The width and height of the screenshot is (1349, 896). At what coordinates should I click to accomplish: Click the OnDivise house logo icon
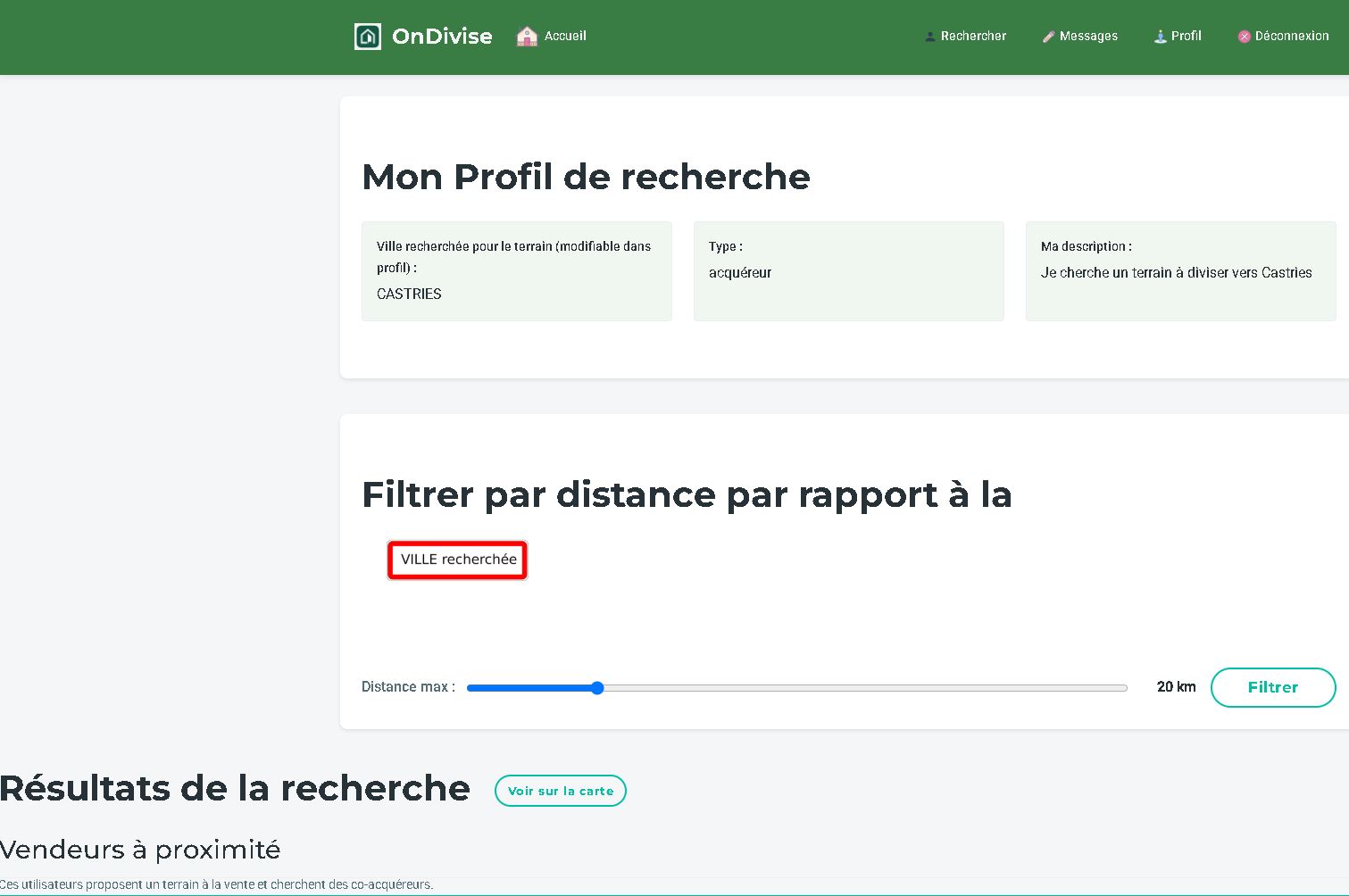368,37
